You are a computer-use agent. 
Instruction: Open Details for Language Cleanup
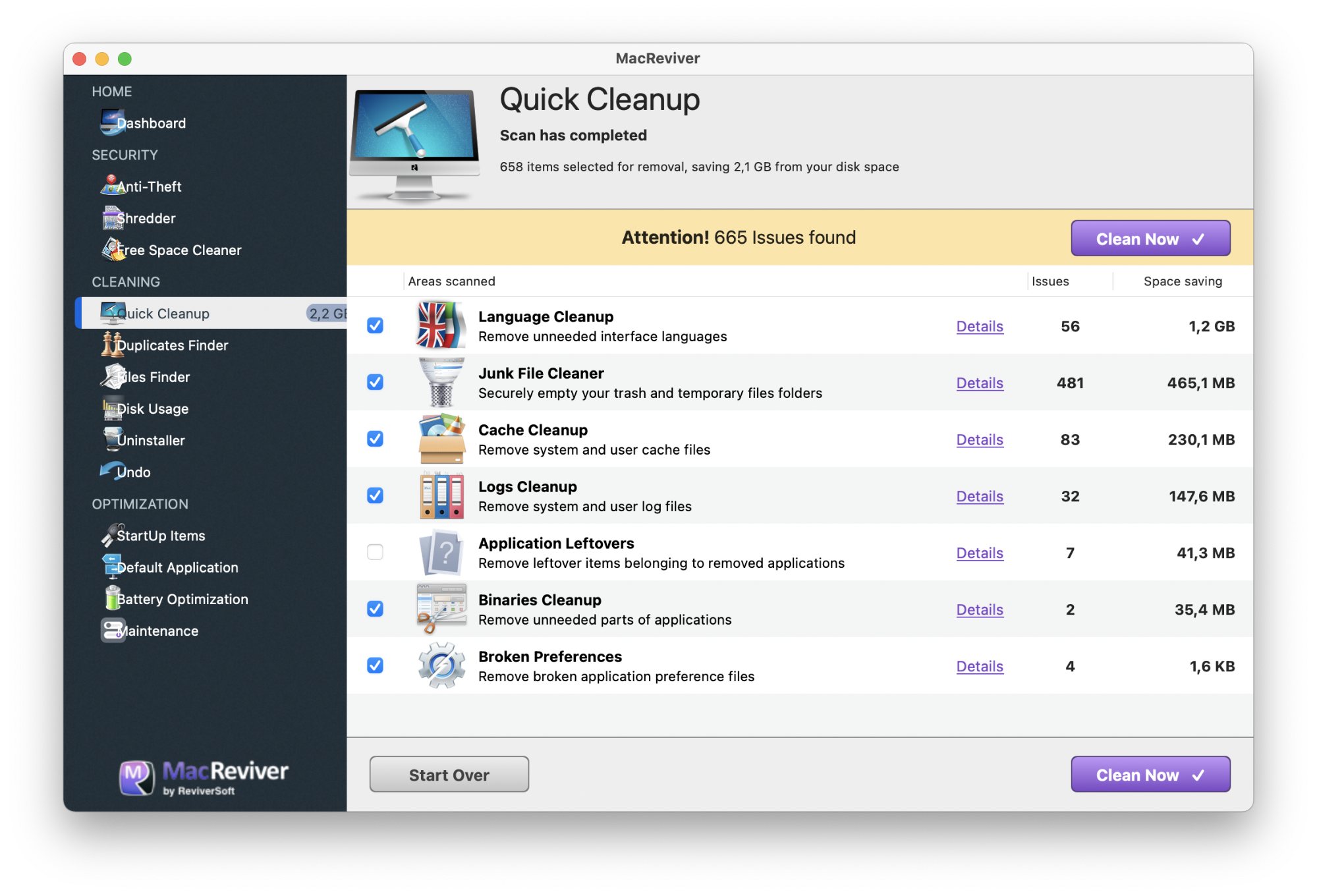coord(980,326)
